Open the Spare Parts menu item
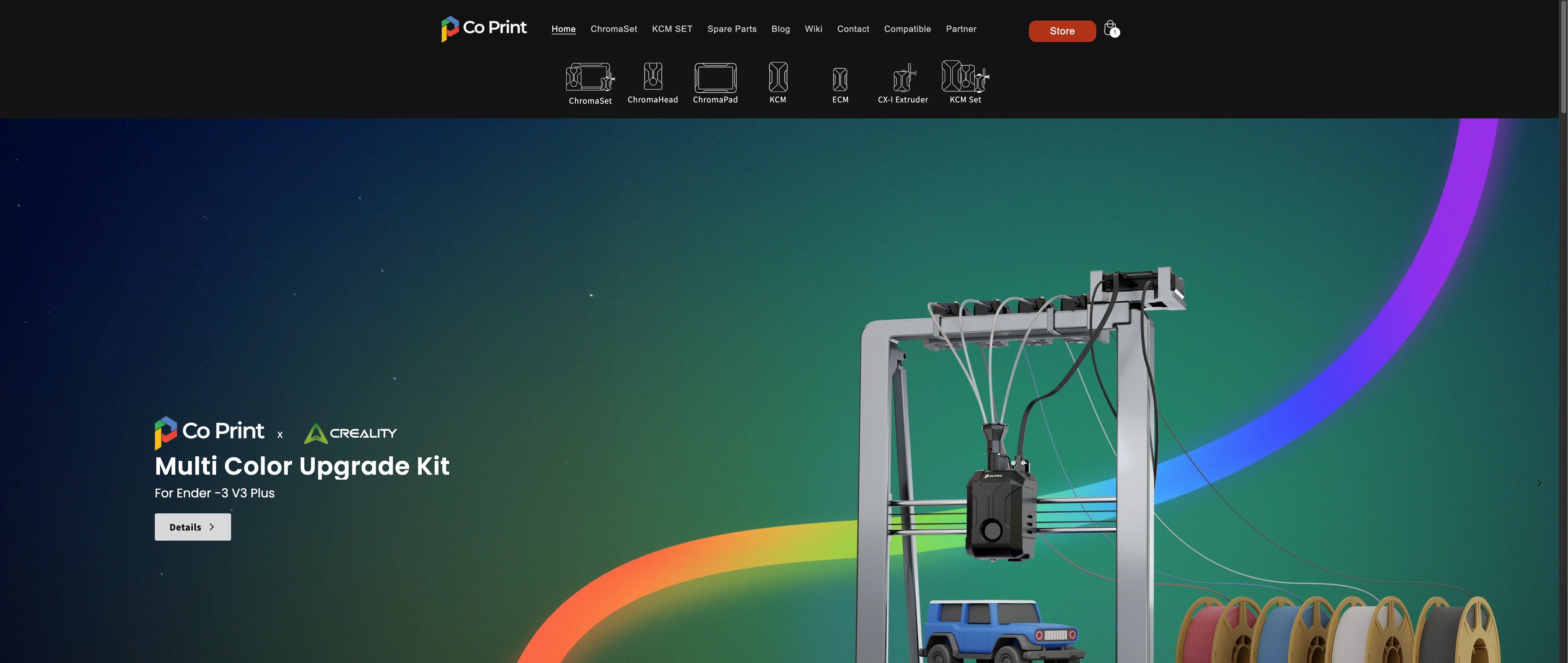 (x=732, y=29)
